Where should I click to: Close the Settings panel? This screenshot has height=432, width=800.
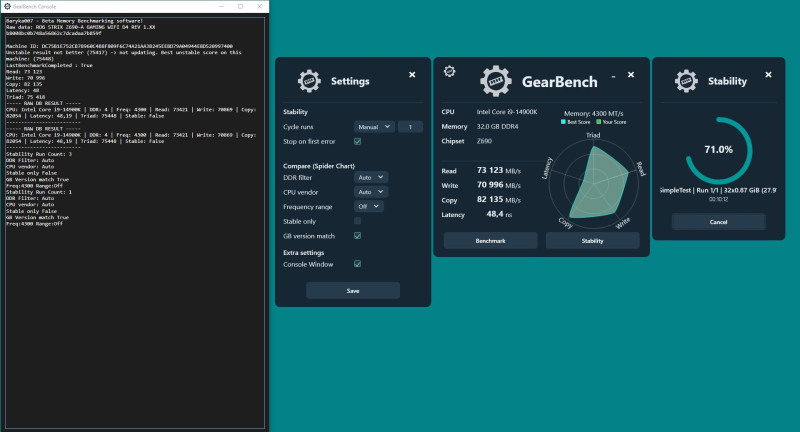tap(412, 74)
